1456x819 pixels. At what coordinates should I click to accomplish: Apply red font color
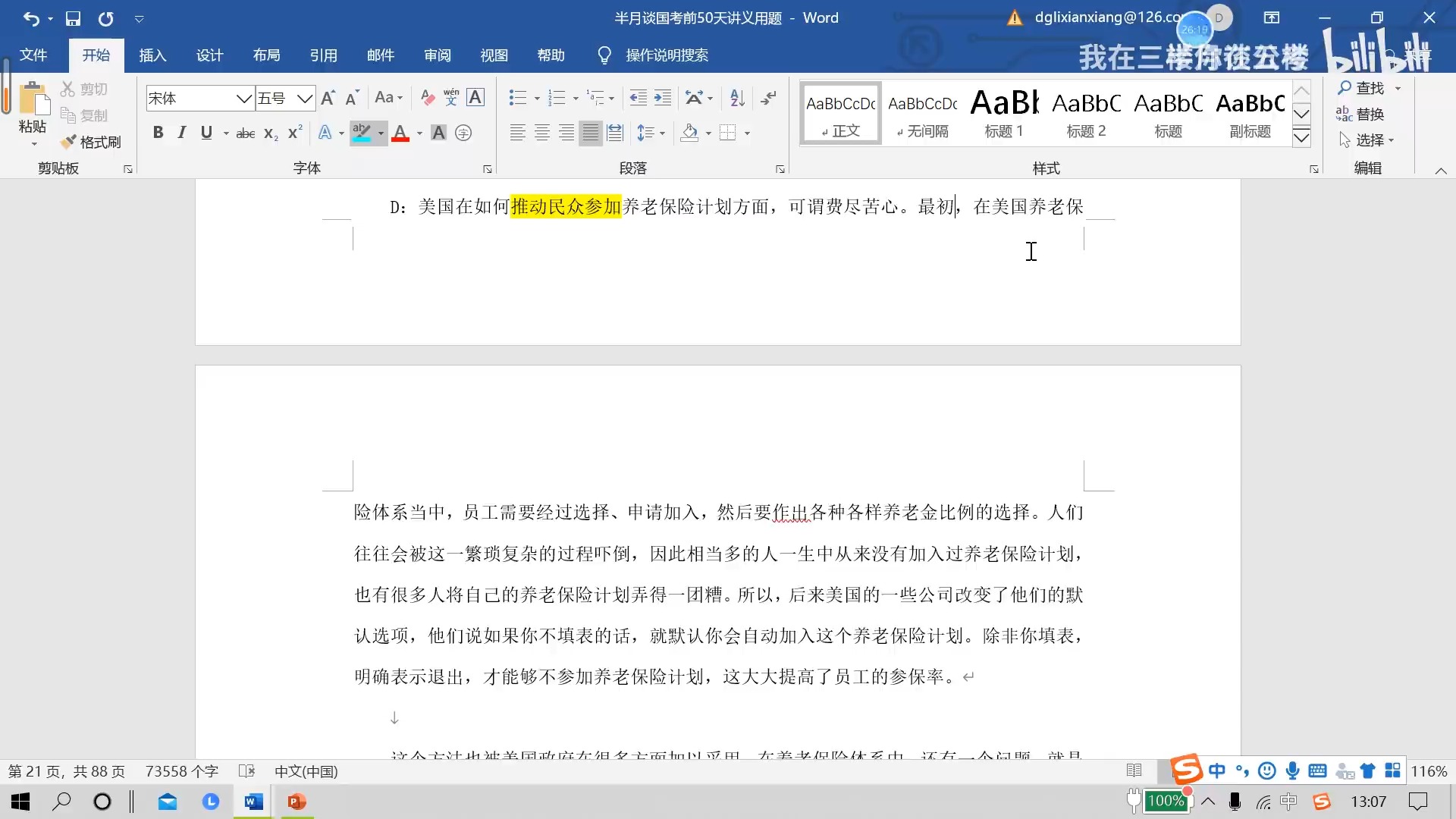[x=401, y=133]
